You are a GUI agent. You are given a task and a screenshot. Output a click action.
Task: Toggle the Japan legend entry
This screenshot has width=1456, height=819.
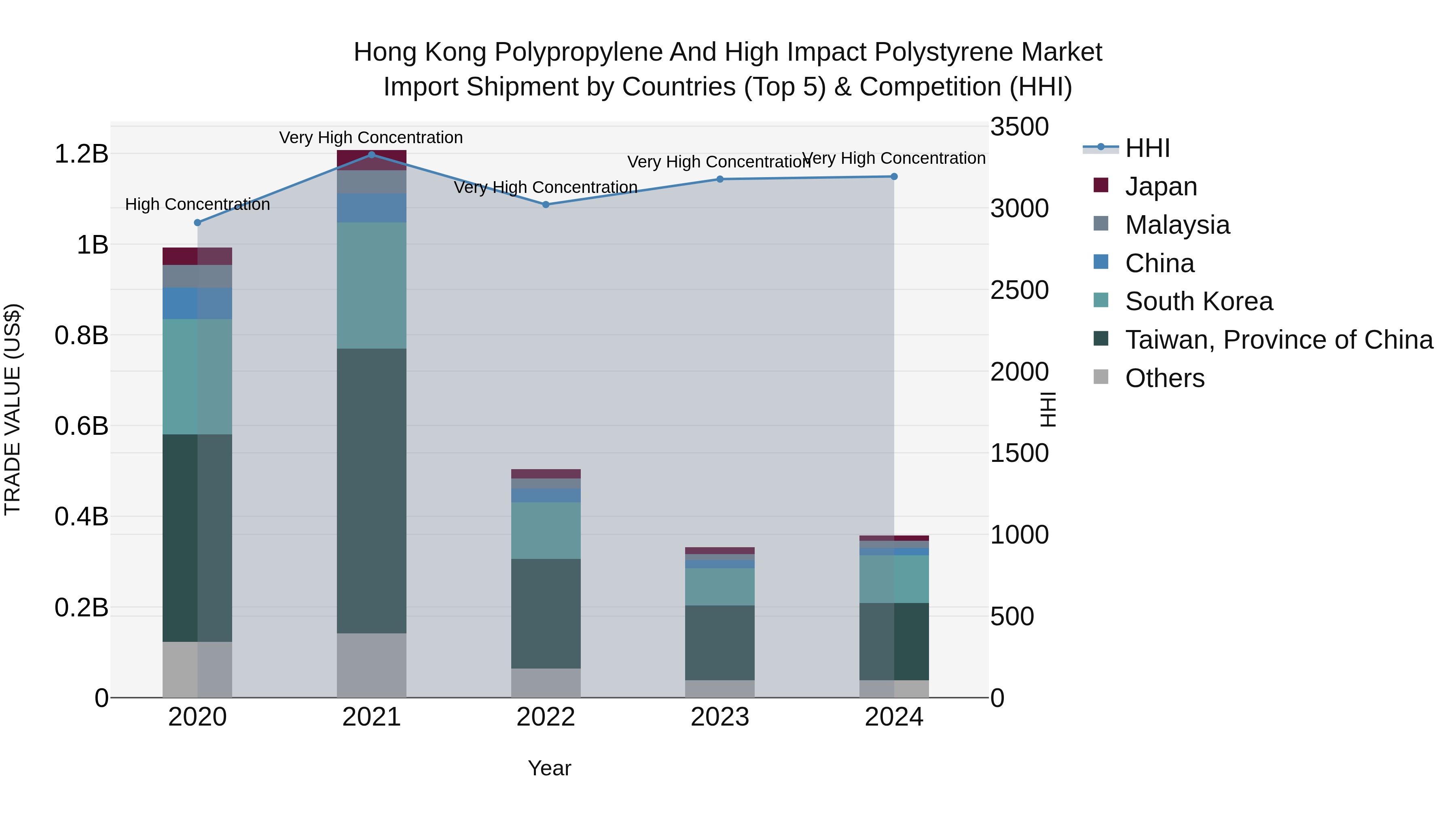1145,186
